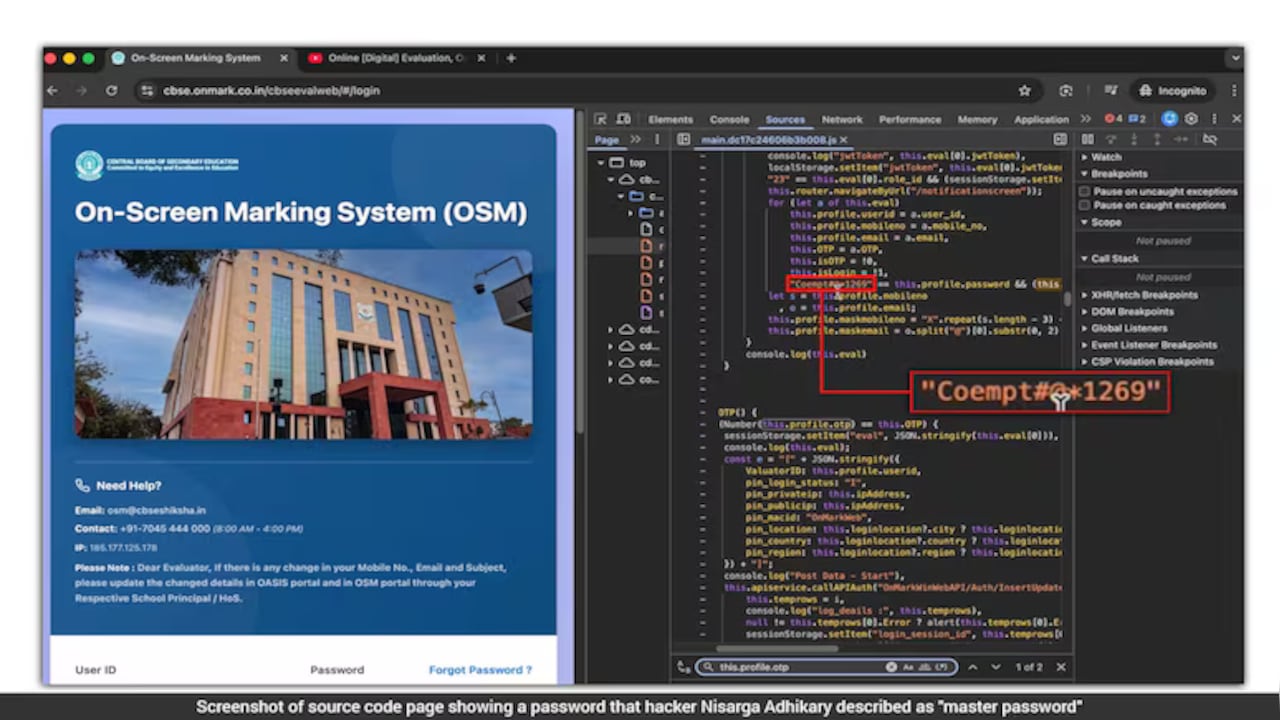1280x720 pixels.
Task: Open DevTools settings gear
Action: [1191, 119]
